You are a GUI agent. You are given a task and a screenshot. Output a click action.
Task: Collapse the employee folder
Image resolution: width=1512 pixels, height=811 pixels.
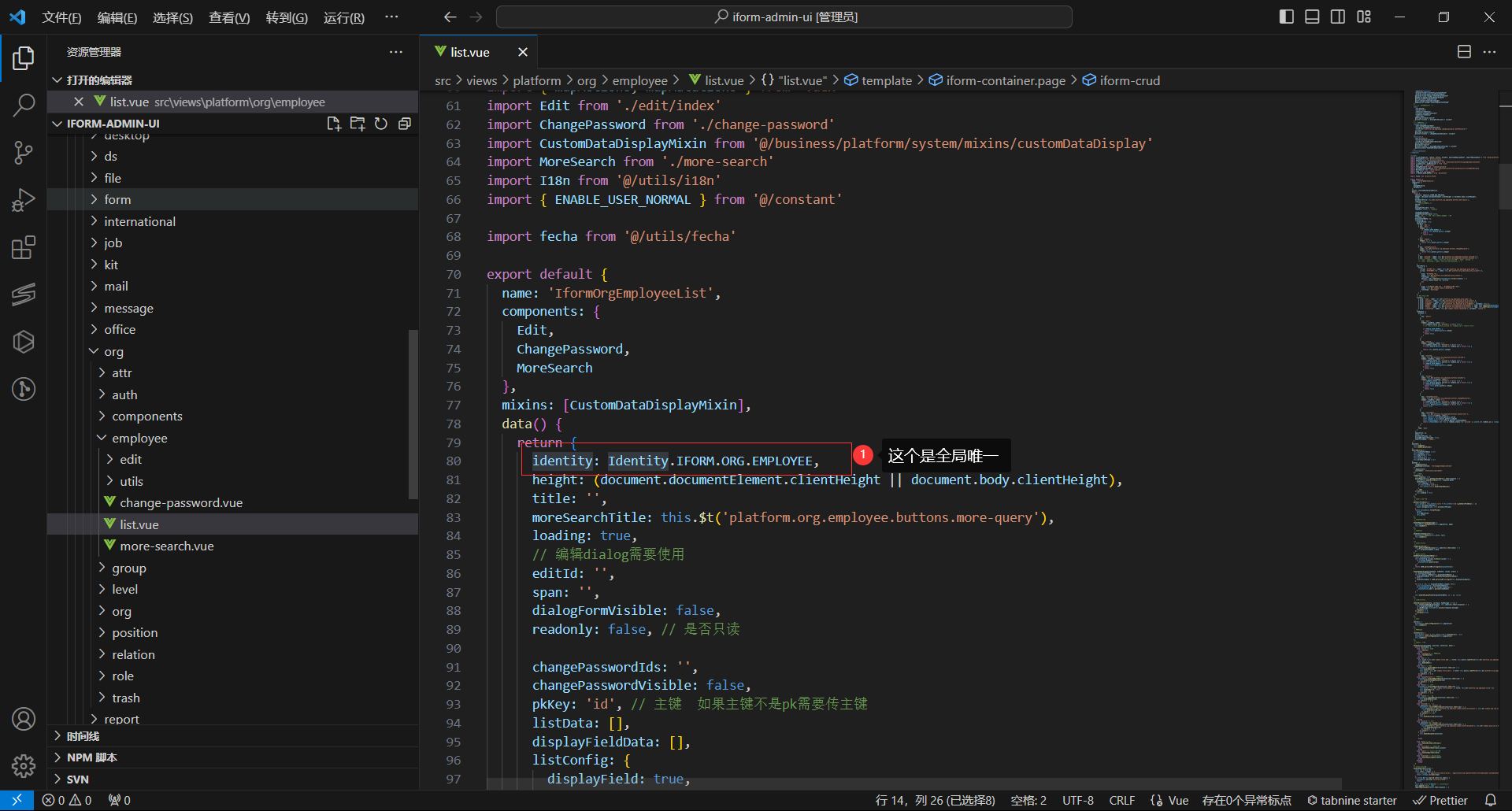coord(139,438)
